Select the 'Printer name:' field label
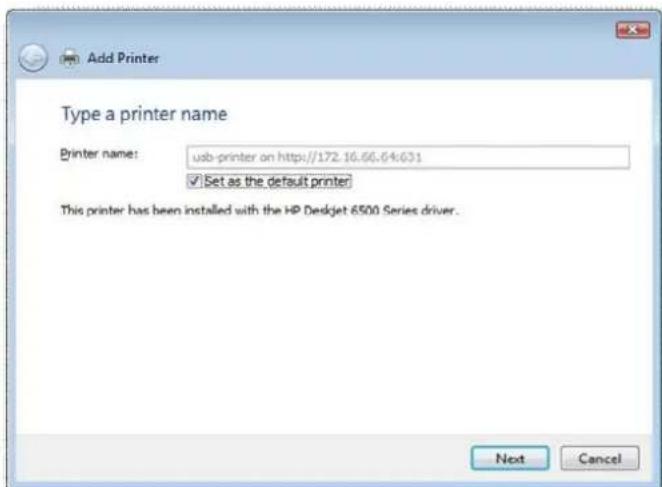Screen dimensions: 662x487 99,154
